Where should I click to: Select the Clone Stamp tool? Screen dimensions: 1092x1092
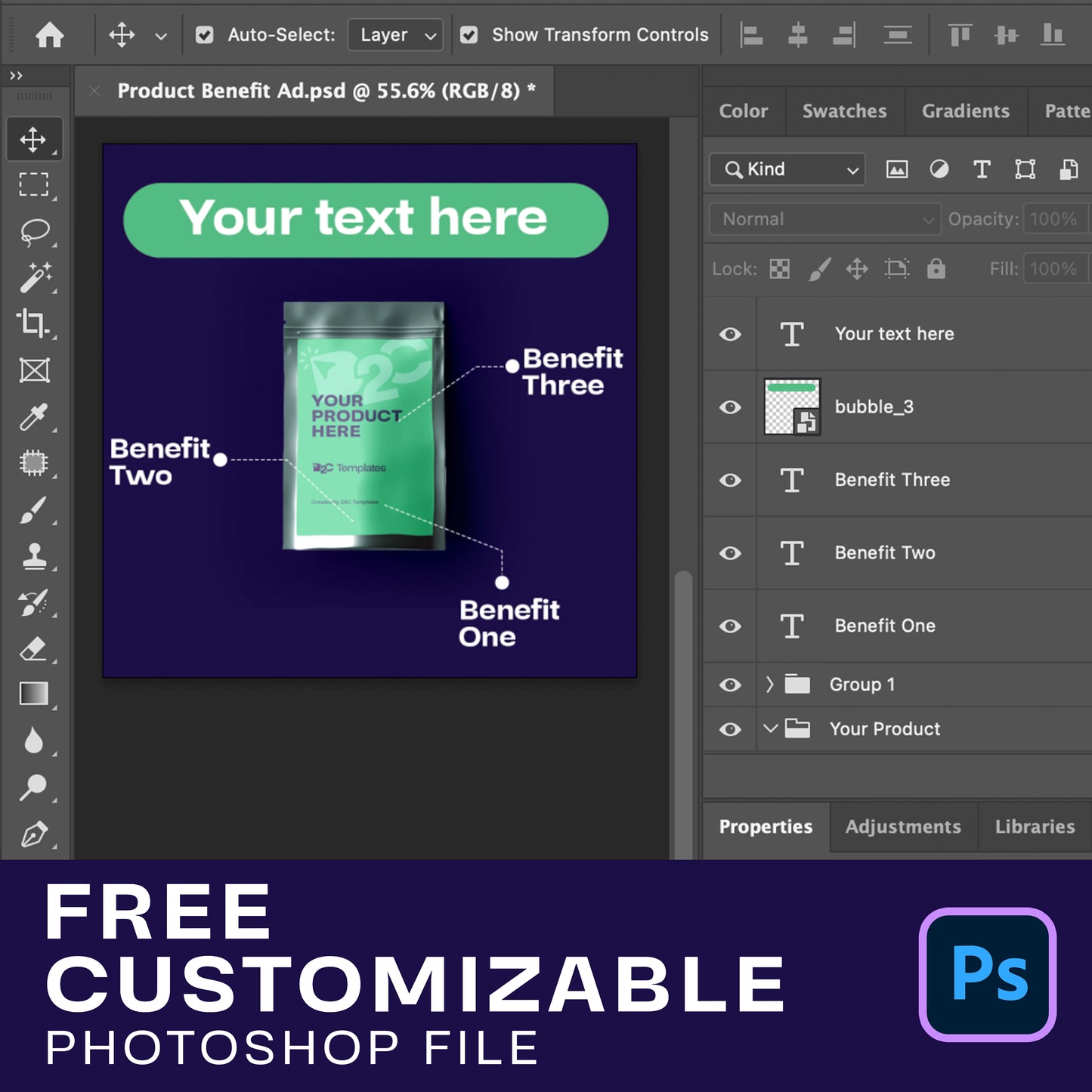[x=34, y=557]
